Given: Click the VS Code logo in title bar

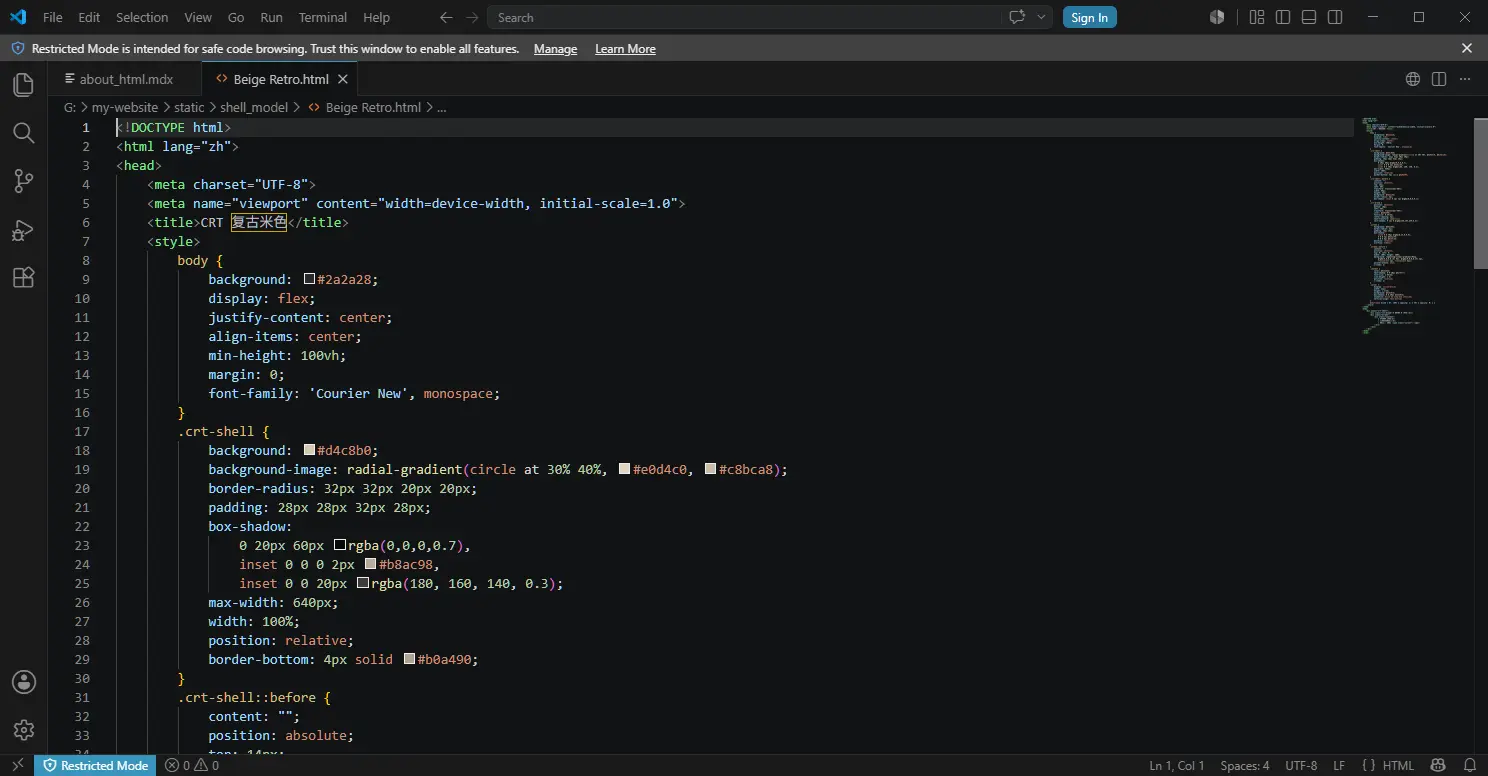Looking at the screenshot, I should (18, 17).
